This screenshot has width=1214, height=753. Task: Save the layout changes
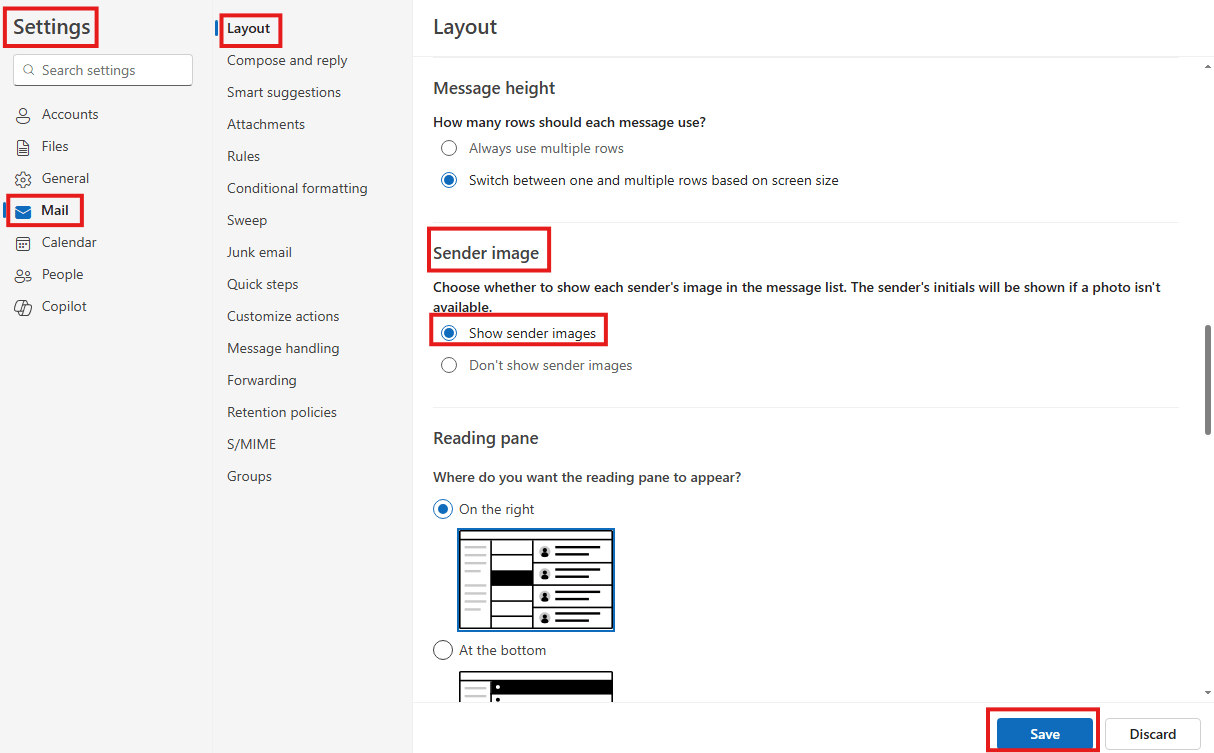(1043, 734)
